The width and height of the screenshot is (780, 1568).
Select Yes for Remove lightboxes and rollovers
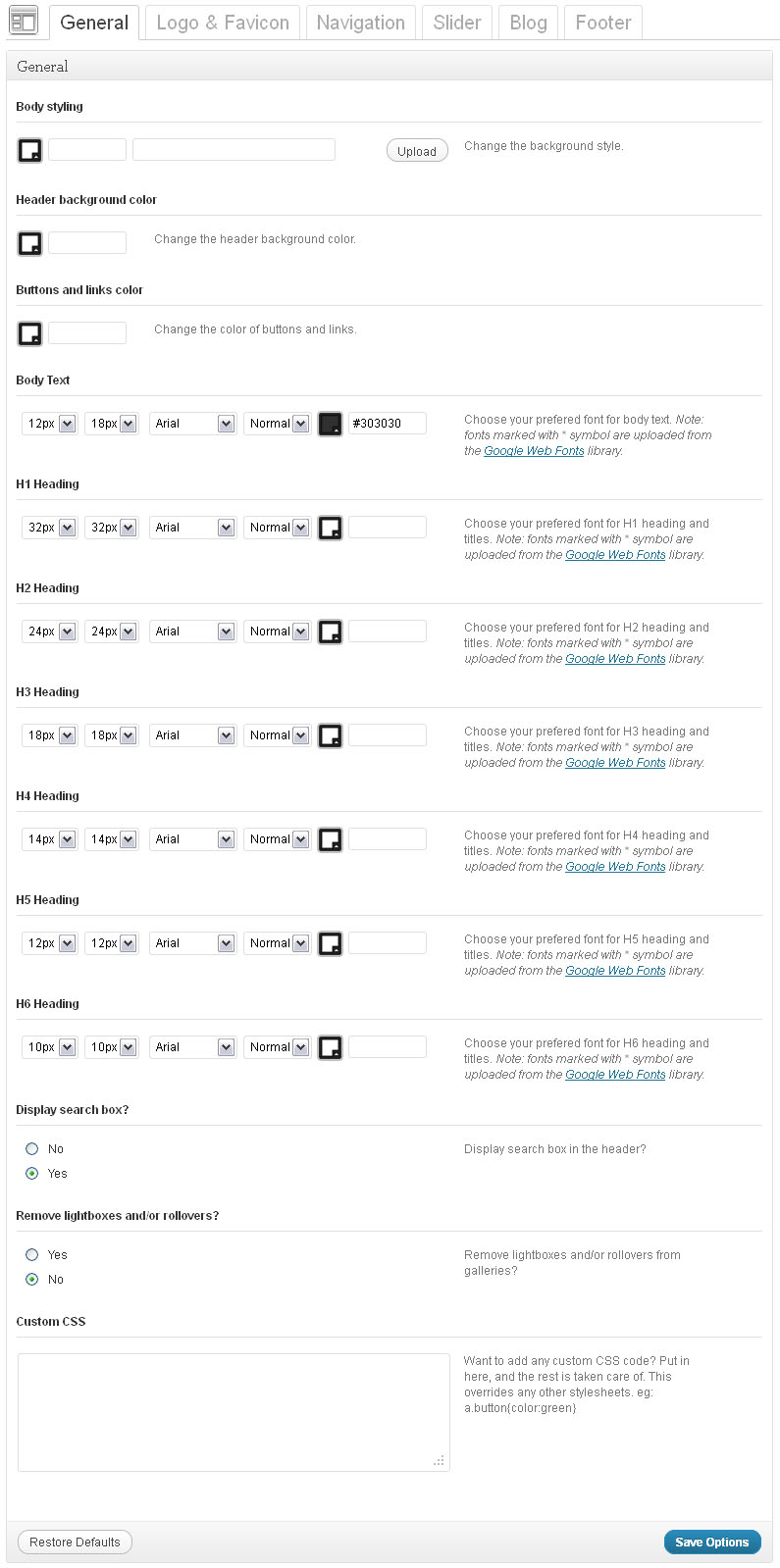[32, 1255]
